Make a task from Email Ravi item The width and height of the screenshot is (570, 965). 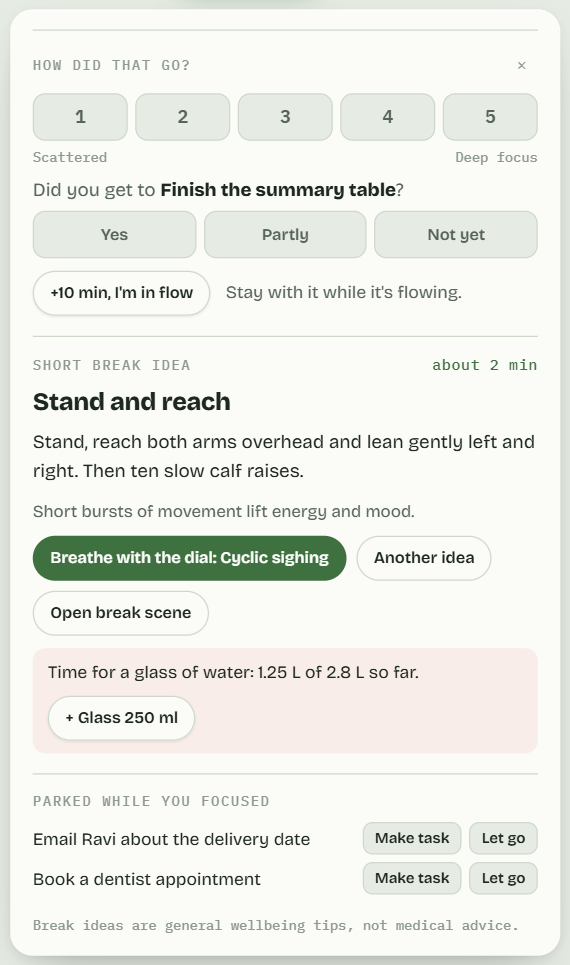(x=412, y=838)
